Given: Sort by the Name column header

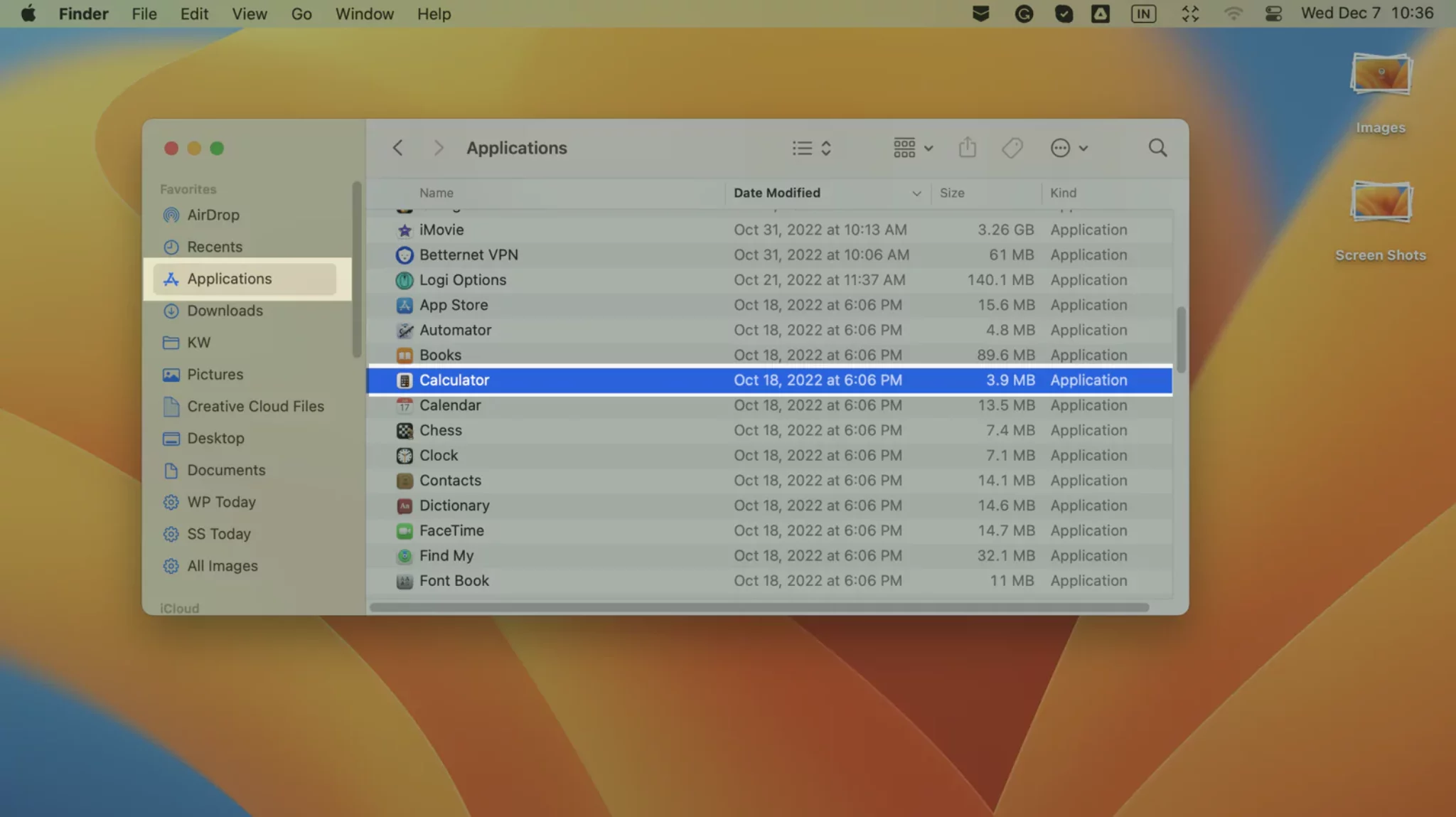Looking at the screenshot, I should [x=436, y=193].
